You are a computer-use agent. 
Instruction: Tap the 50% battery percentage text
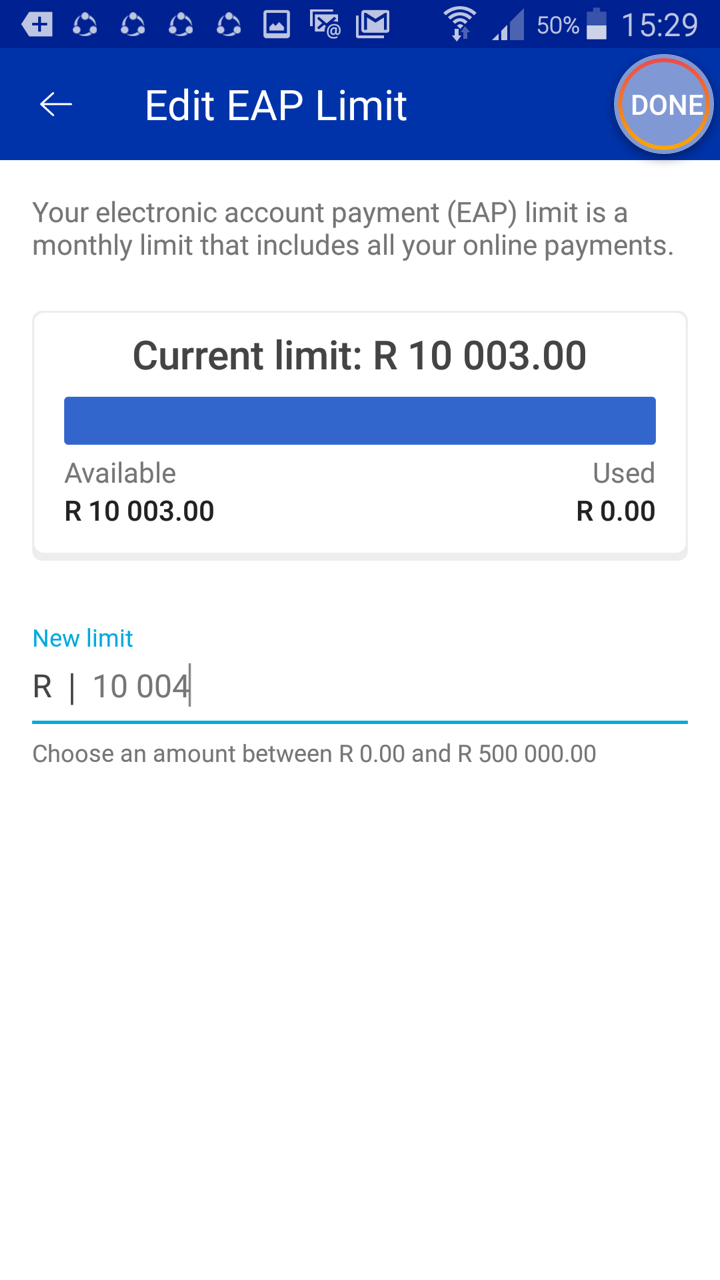pyautogui.click(x=557, y=25)
